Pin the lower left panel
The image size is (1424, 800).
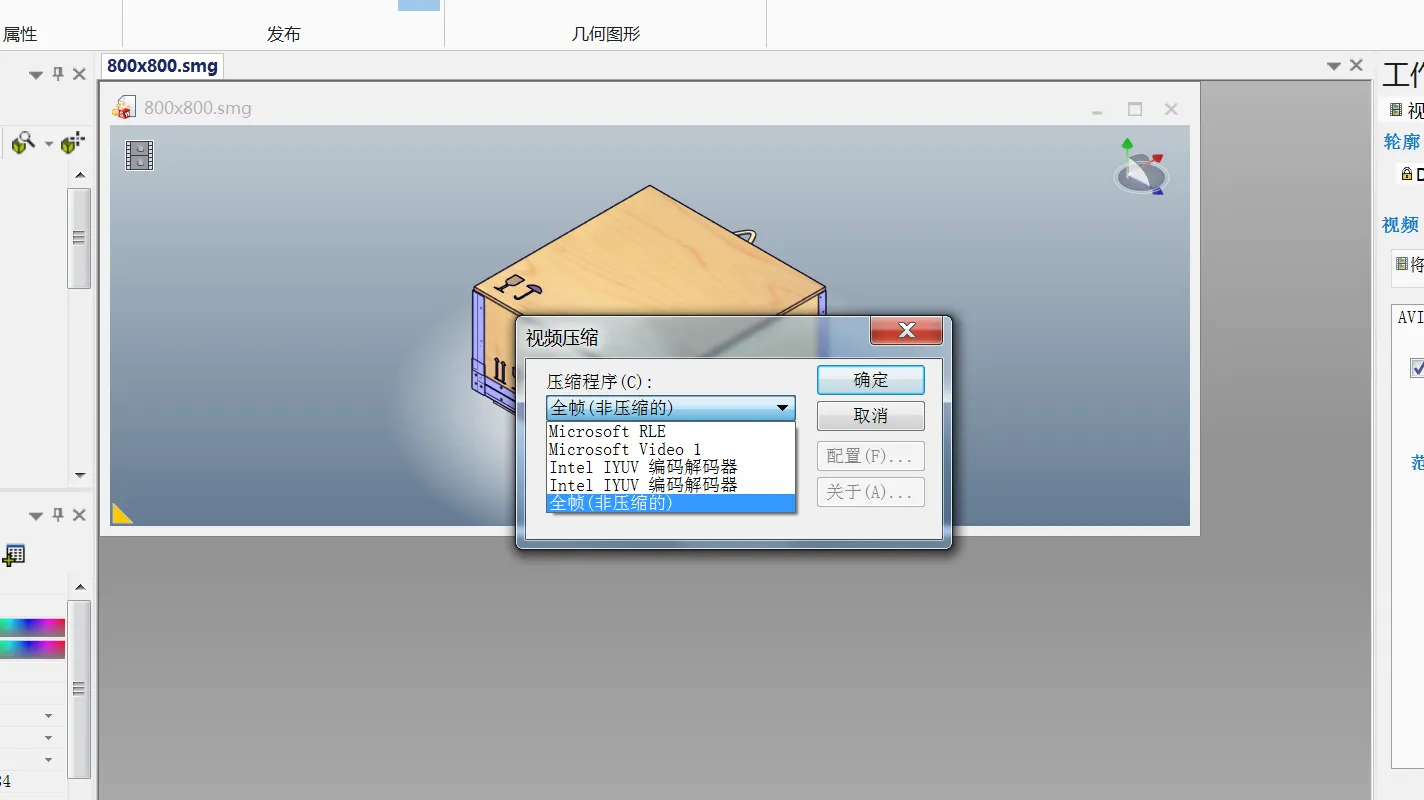coord(58,515)
